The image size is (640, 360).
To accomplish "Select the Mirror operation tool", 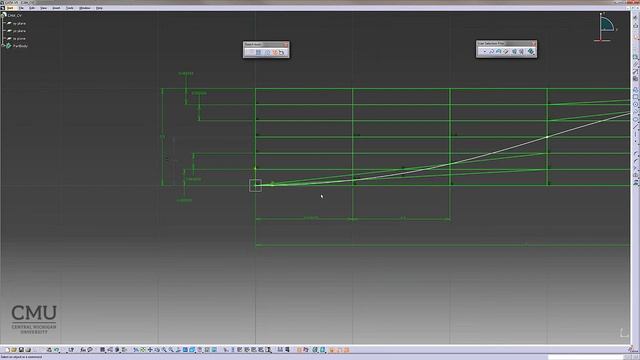I will click(x=635, y=176).
